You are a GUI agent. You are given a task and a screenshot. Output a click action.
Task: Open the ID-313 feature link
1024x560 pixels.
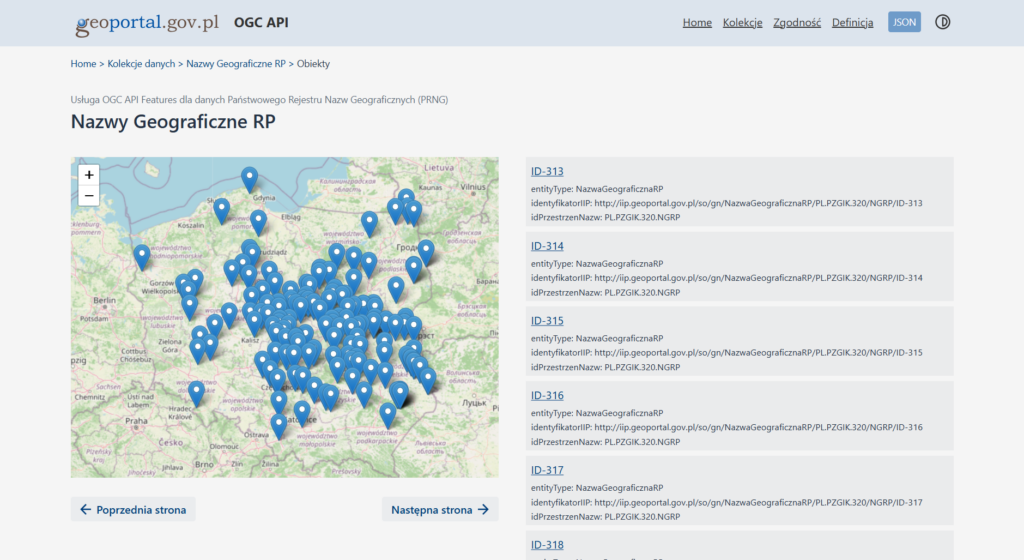pyautogui.click(x=547, y=172)
